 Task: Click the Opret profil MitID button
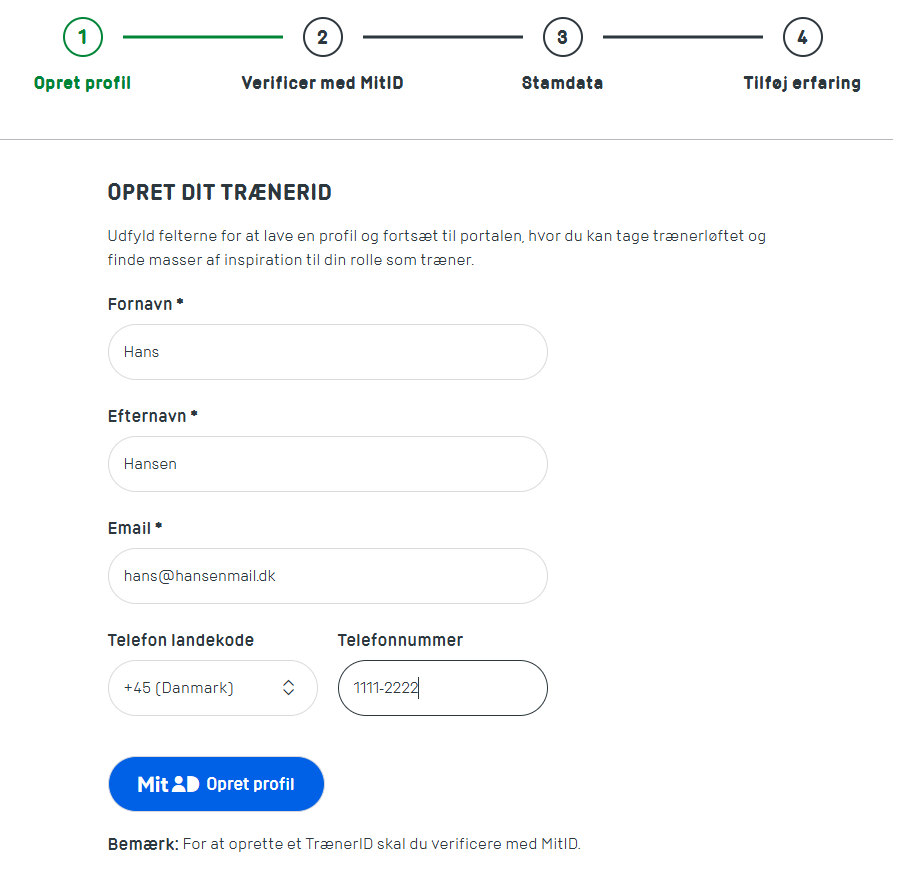pyautogui.click(x=216, y=784)
